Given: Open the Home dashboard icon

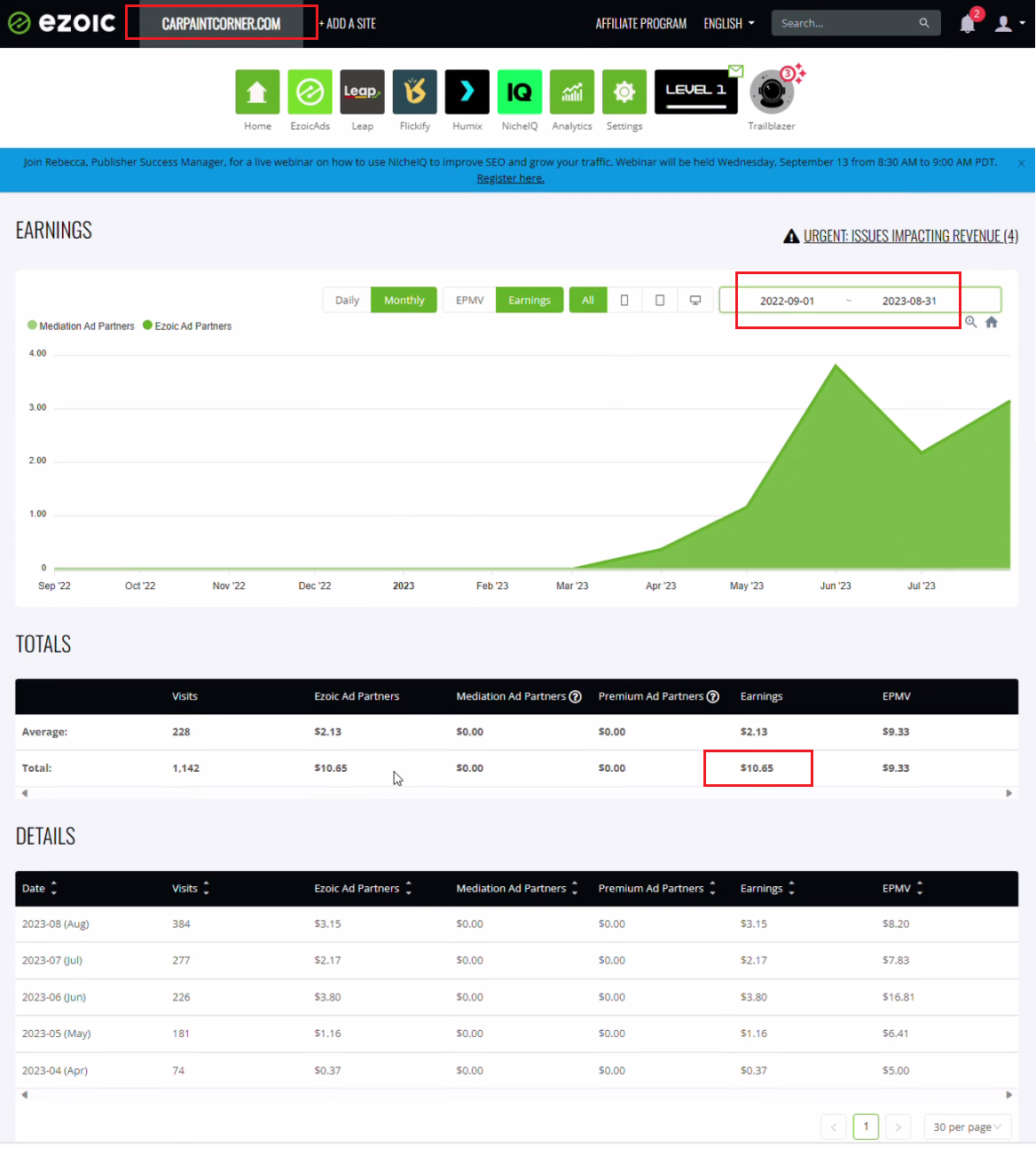Looking at the screenshot, I should point(257,92).
